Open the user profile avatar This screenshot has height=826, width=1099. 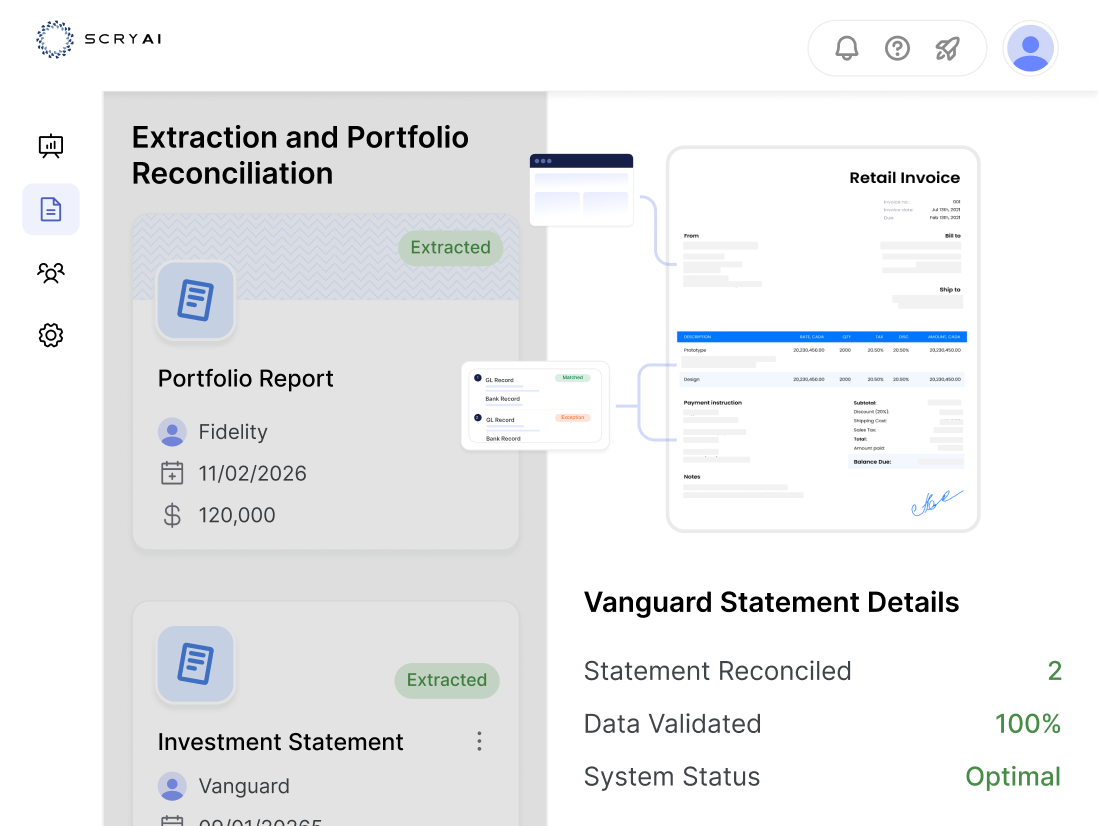1030,48
